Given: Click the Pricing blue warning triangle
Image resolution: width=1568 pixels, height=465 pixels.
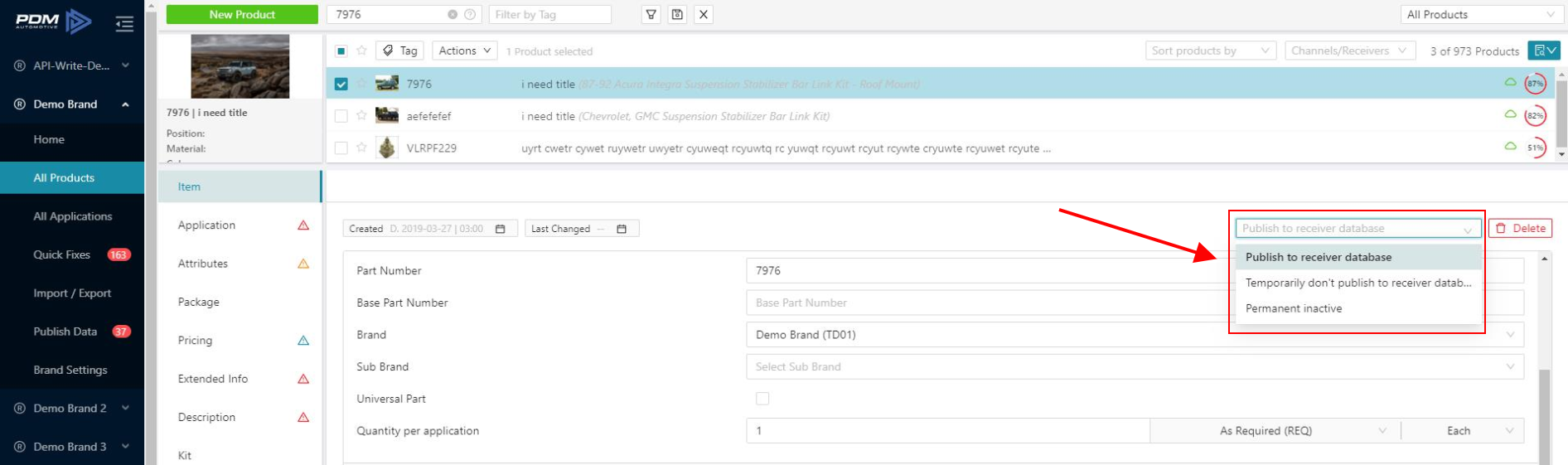Looking at the screenshot, I should 303,341.
